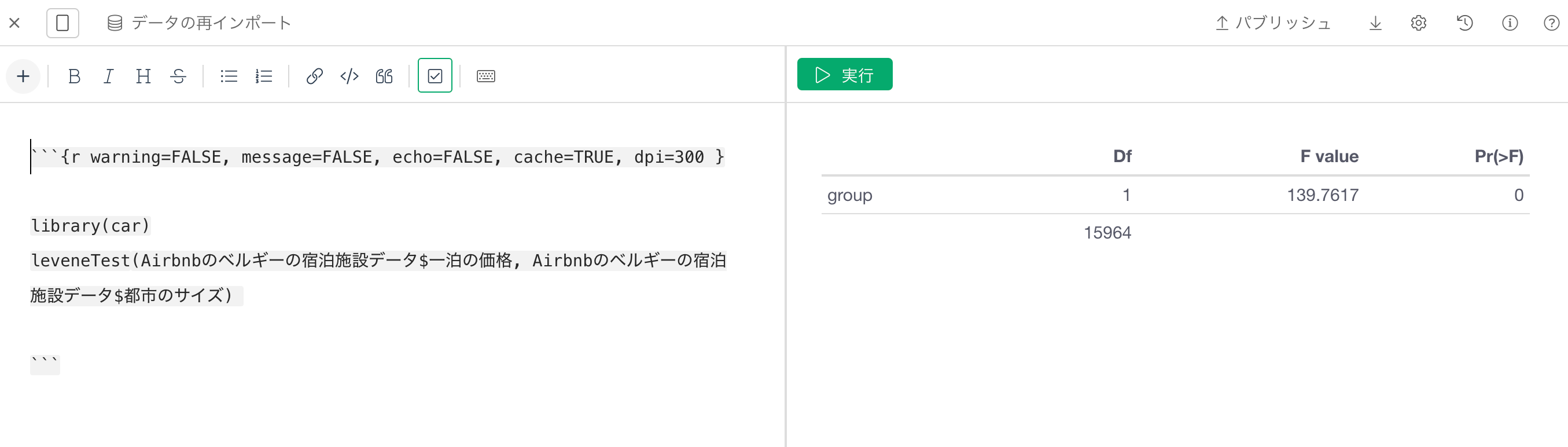
Task: Apply bold formatting
Action: click(74, 76)
